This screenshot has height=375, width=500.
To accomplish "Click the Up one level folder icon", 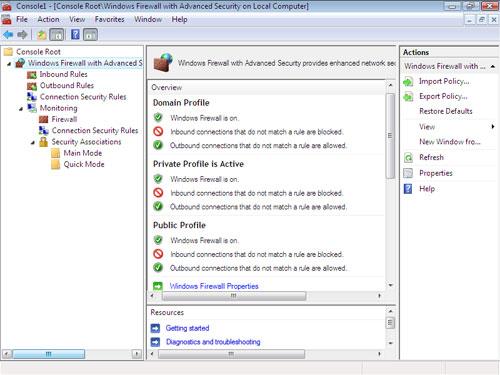I will [42, 35].
